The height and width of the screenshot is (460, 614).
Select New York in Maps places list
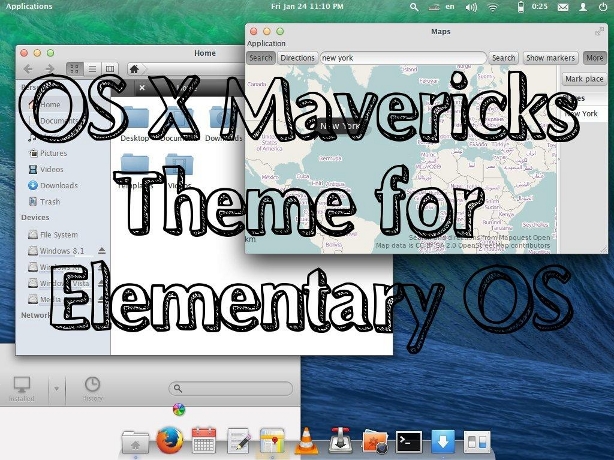click(584, 114)
